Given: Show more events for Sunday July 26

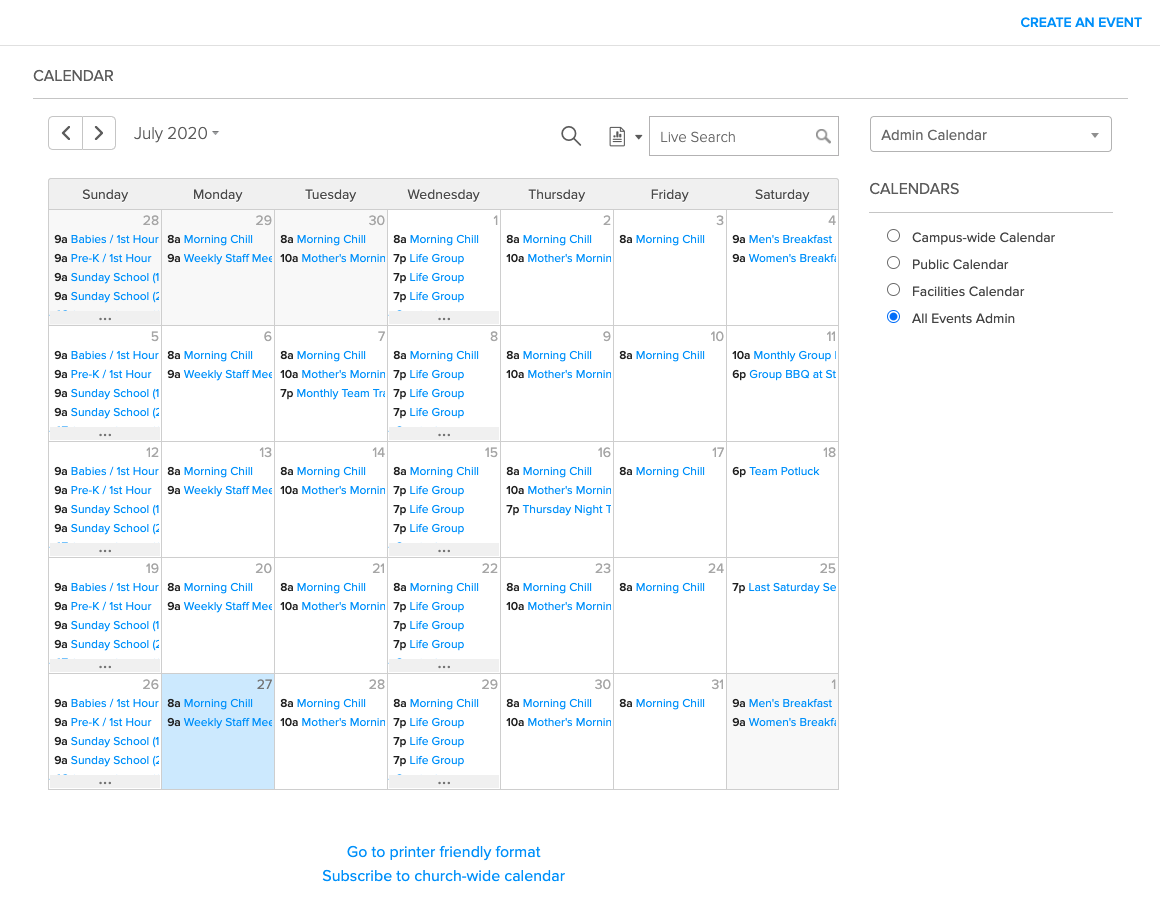Looking at the screenshot, I should (104, 781).
